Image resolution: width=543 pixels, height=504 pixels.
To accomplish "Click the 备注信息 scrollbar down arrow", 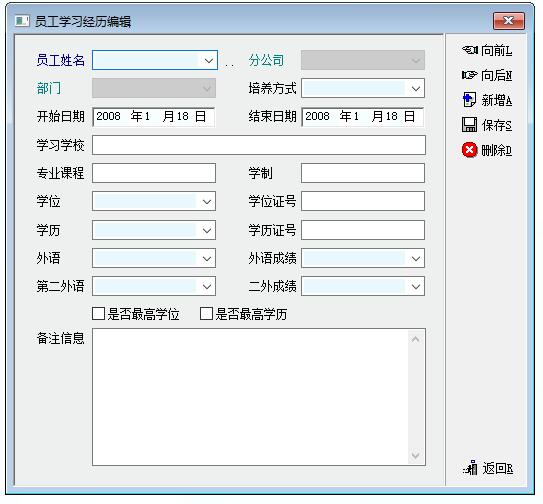I will click(416, 455).
